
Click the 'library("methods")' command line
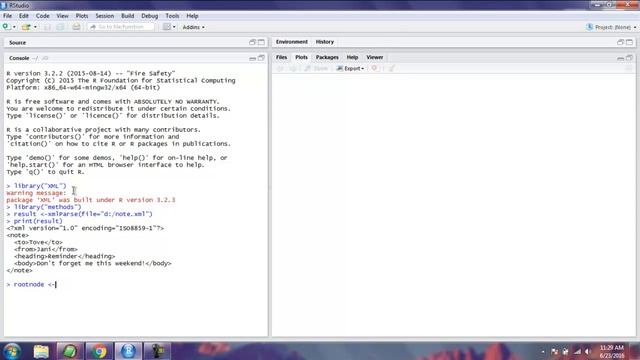44,207
